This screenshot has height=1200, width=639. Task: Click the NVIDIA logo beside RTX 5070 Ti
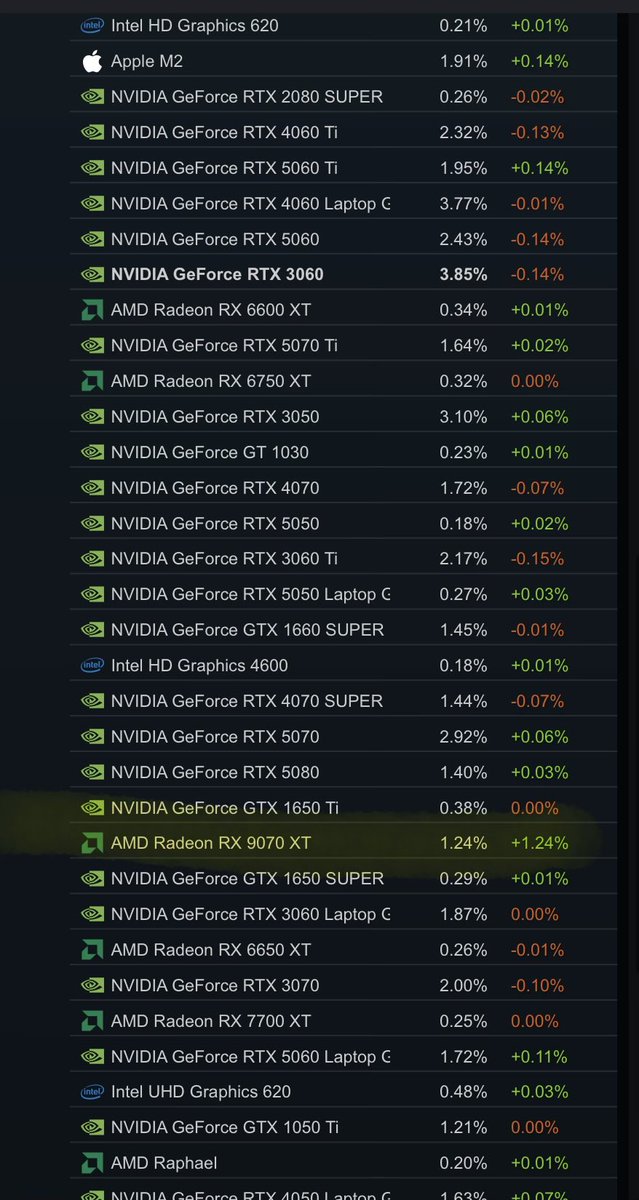tap(92, 346)
